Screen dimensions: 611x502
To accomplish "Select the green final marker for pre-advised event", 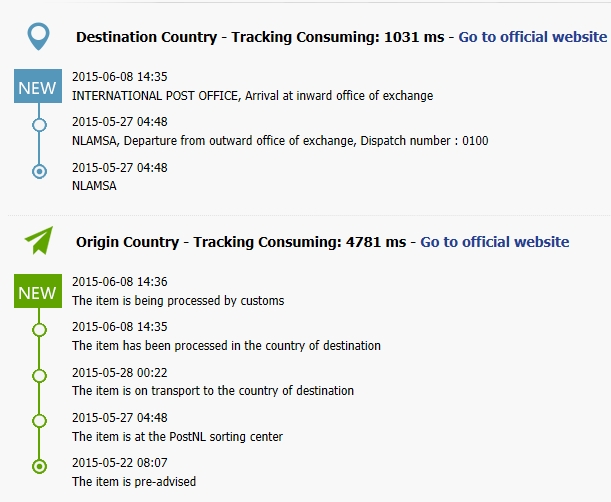I will pyautogui.click(x=39, y=466).
